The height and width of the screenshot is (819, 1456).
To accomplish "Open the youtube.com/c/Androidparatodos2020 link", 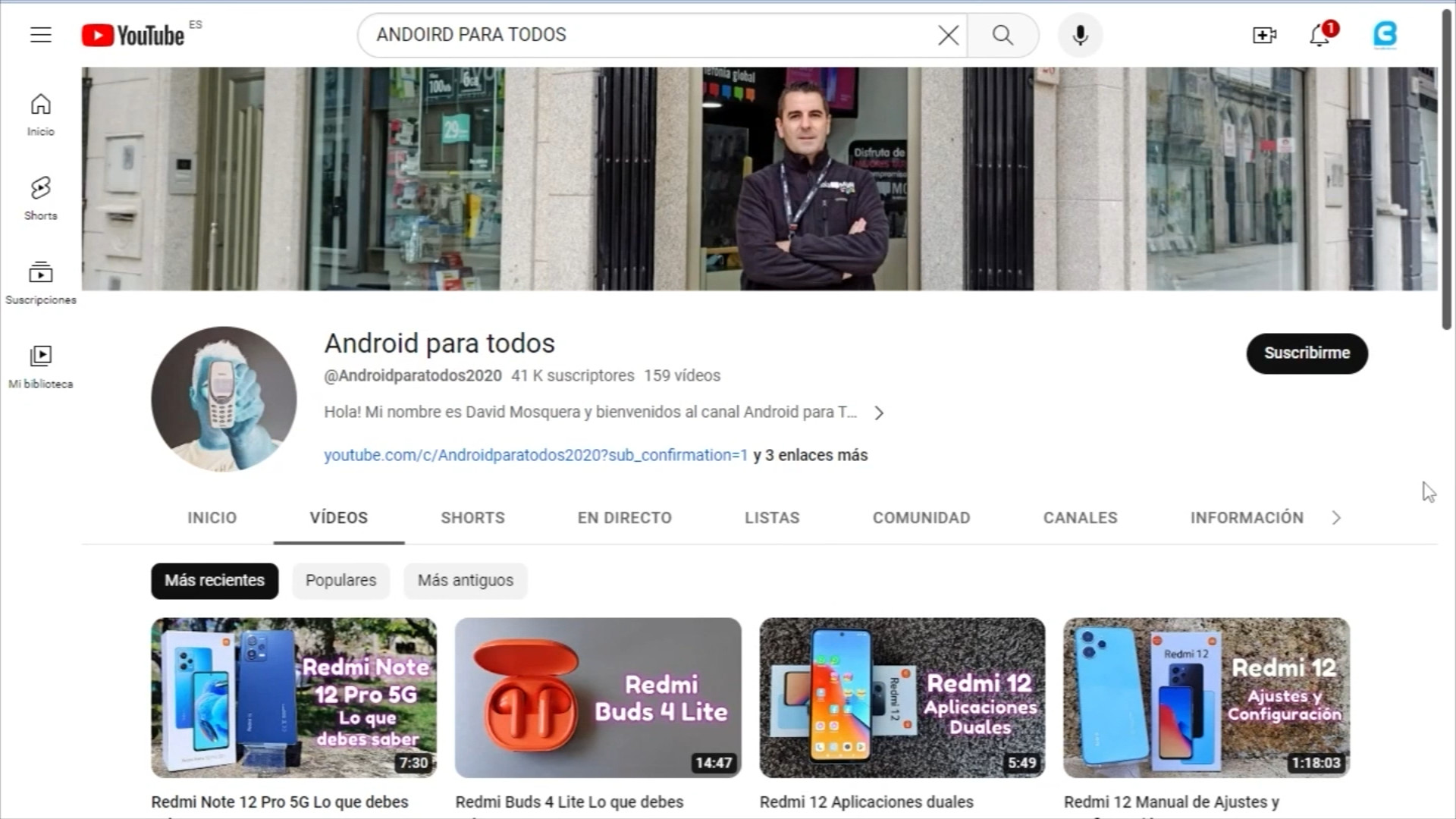I will point(535,455).
